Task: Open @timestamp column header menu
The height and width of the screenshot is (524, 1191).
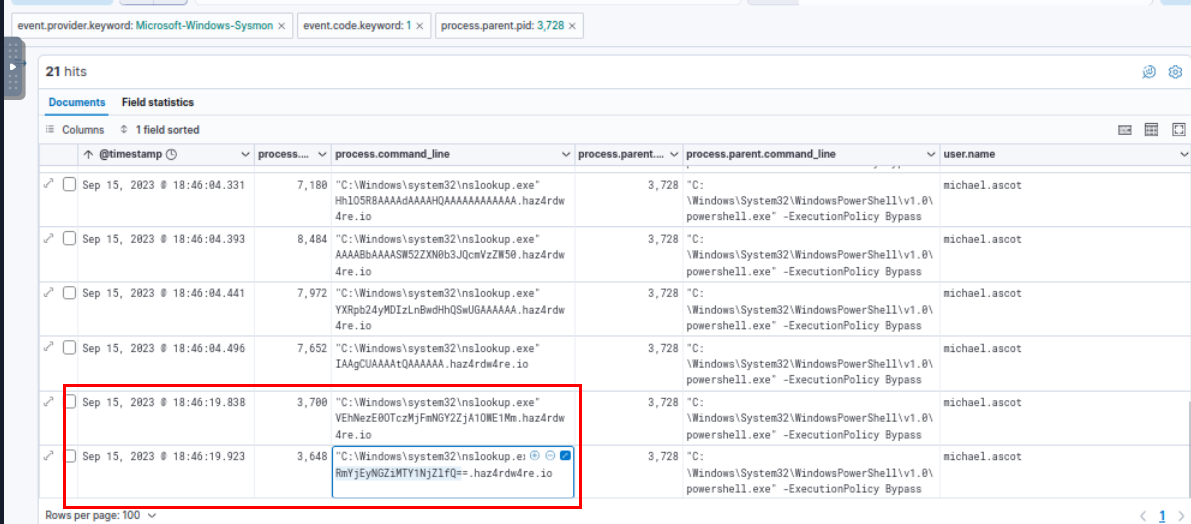Action: click(x=245, y=155)
